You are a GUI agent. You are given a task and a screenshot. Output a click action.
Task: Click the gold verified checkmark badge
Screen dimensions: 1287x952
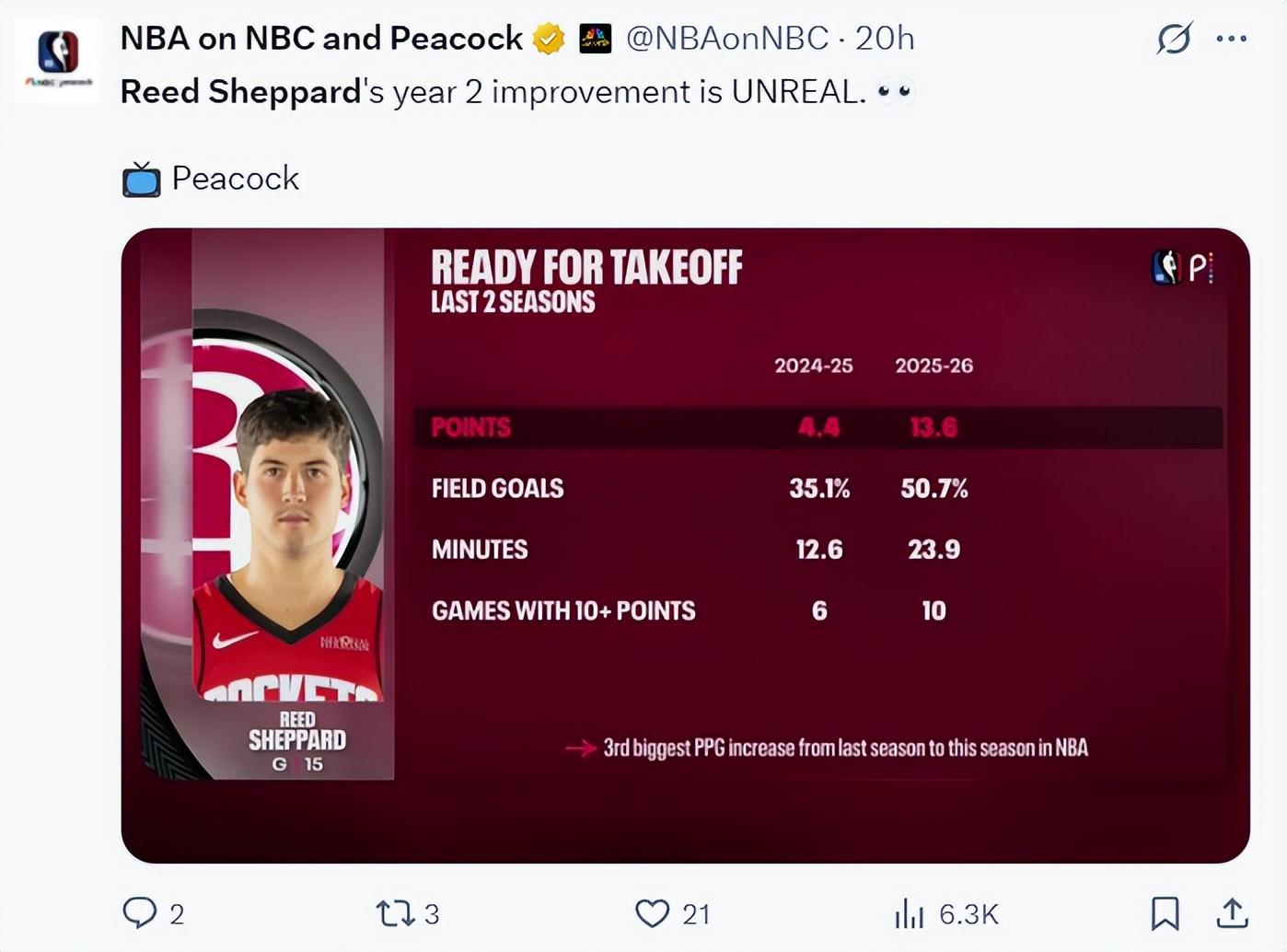[x=549, y=39]
